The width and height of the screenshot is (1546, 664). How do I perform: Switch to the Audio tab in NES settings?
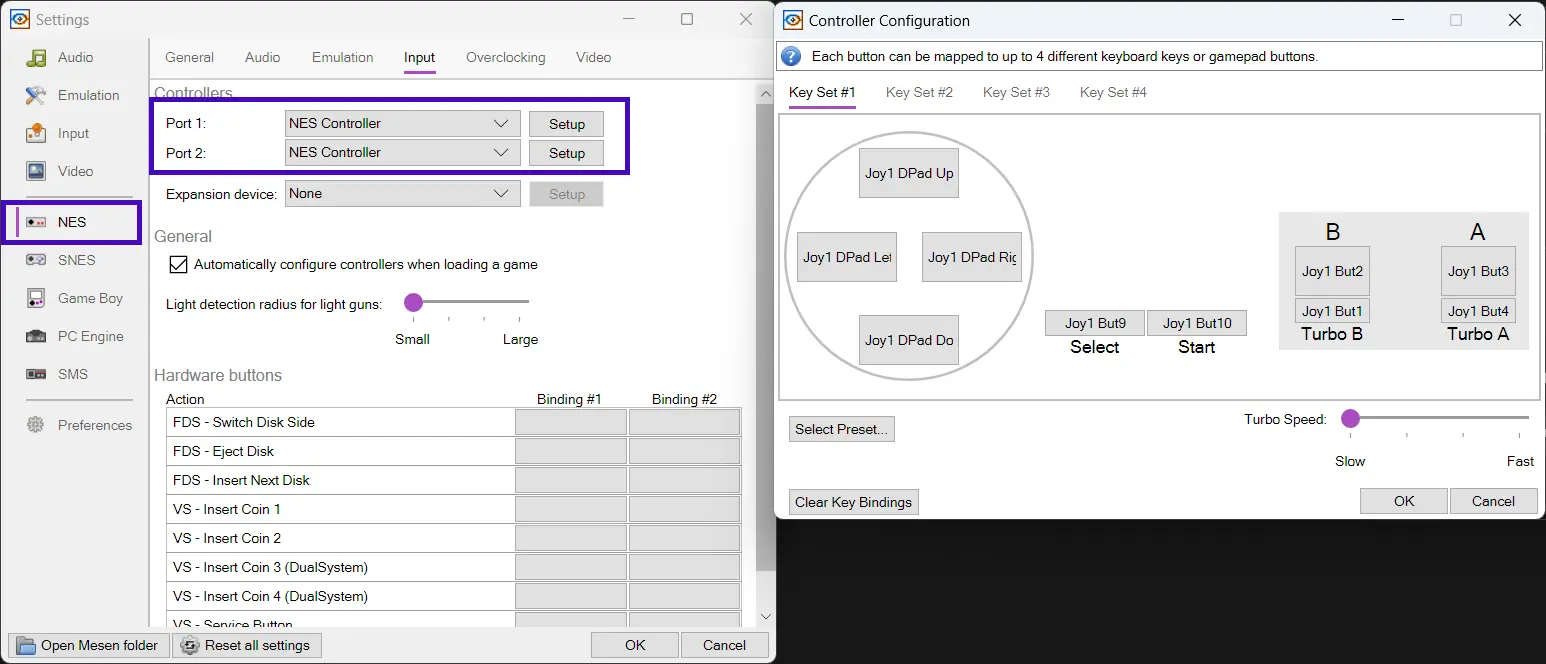click(262, 57)
